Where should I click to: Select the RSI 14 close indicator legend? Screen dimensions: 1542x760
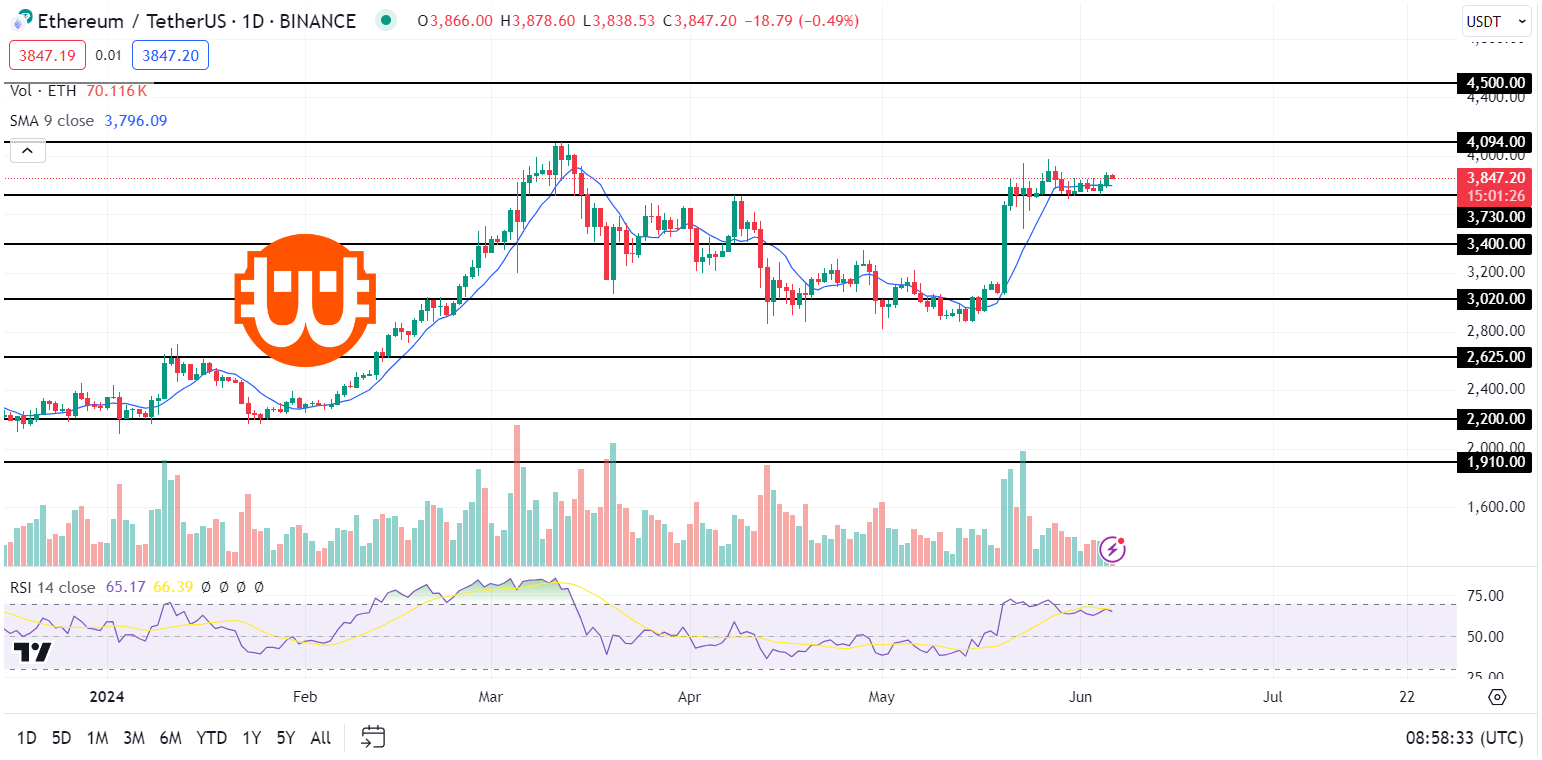[53, 587]
